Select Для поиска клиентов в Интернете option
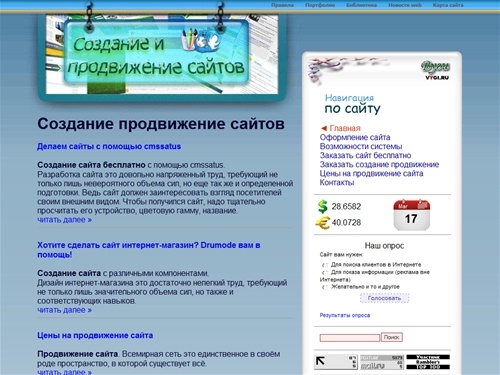Viewport: 500px width, 375px height. (x=325, y=265)
